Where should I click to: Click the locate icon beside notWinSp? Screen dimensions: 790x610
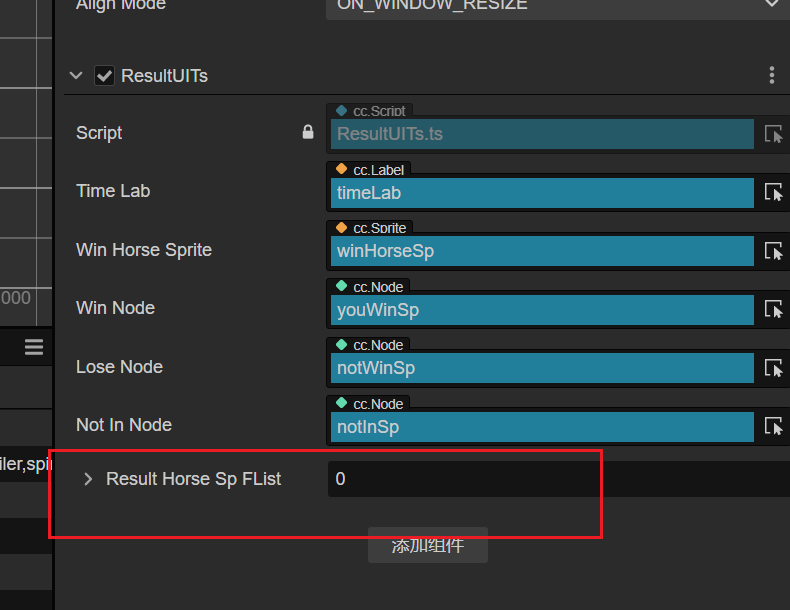(x=773, y=368)
